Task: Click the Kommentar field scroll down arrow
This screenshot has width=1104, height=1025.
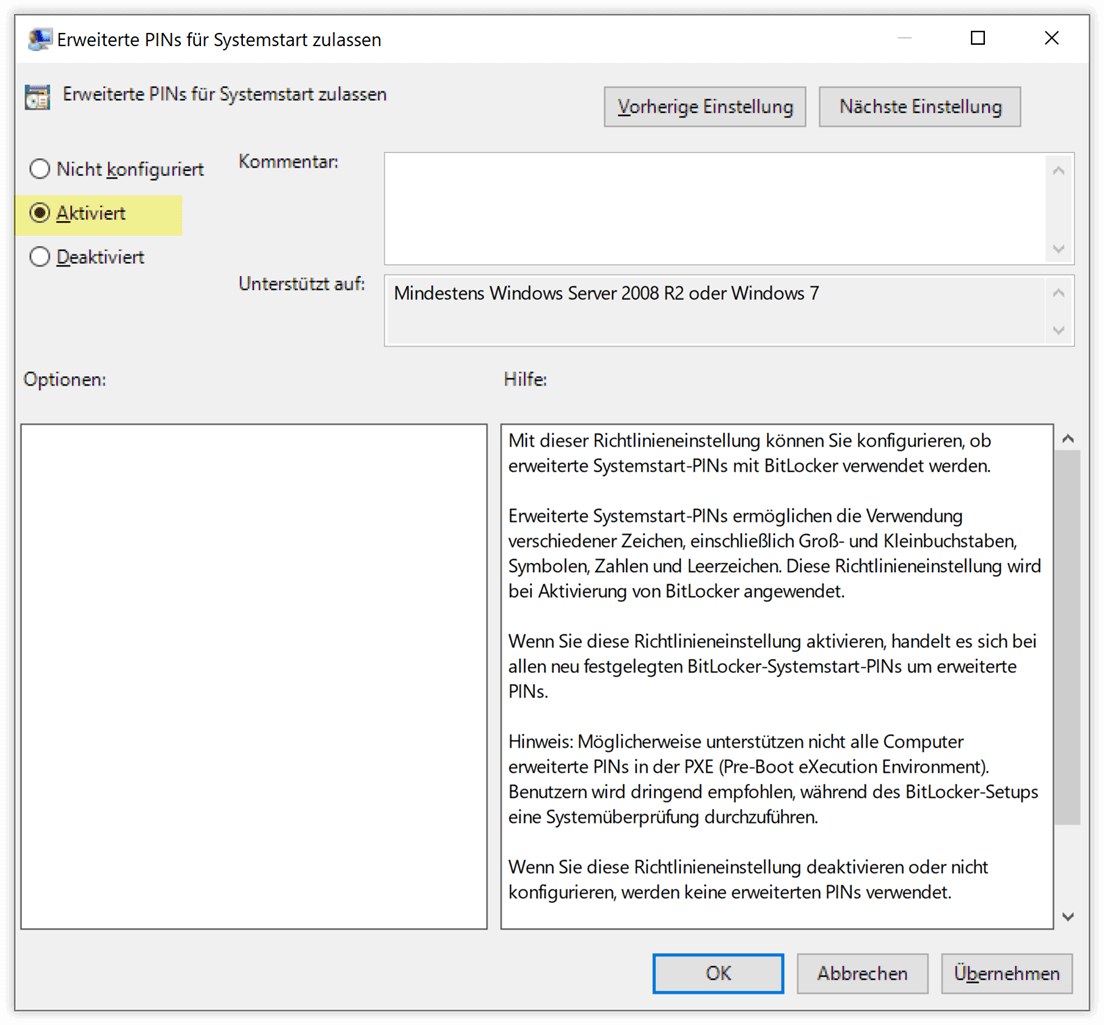Action: coord(1058,249)
